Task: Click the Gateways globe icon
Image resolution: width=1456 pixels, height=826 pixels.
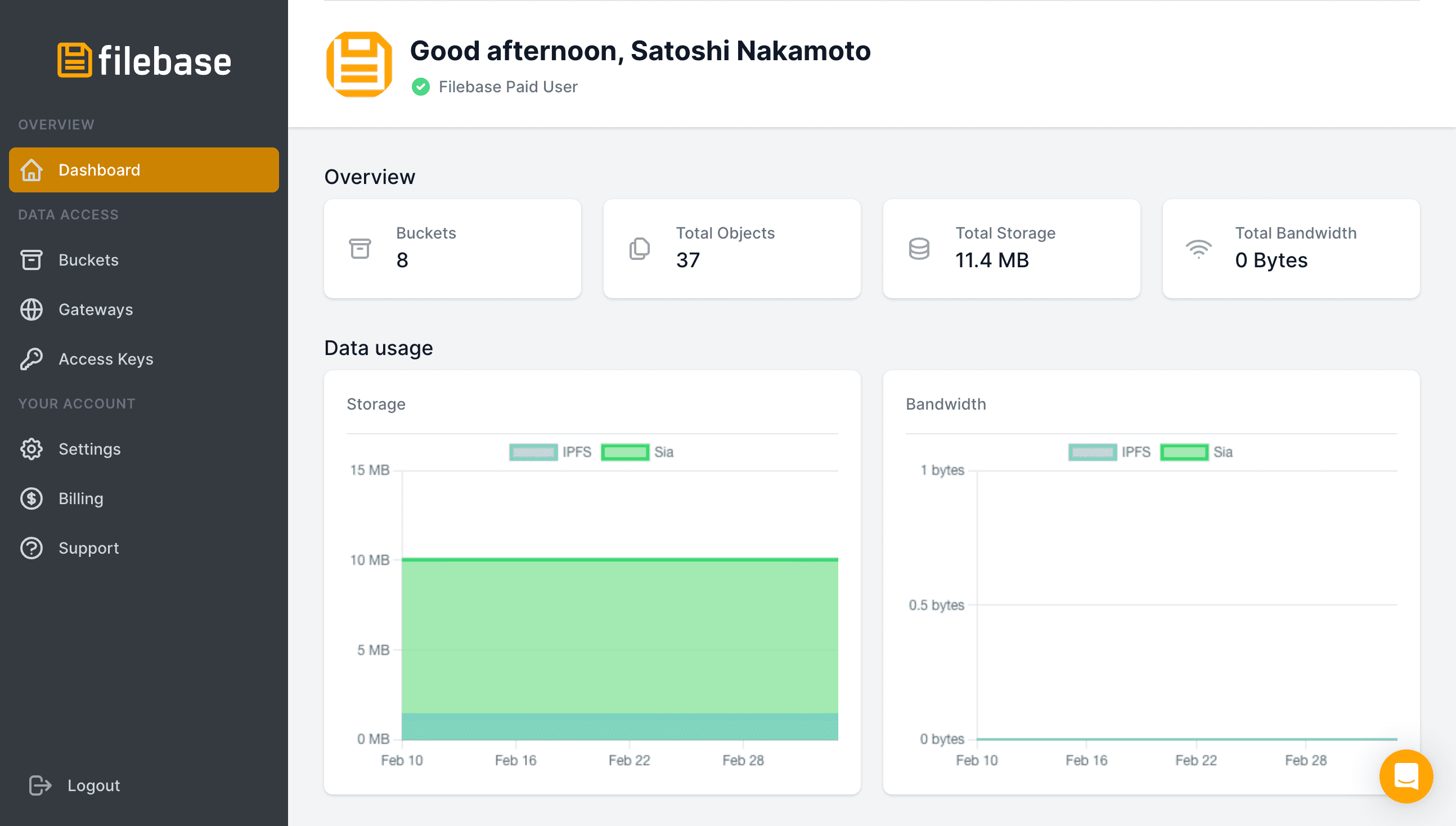Action: click(x=32, y=309)
